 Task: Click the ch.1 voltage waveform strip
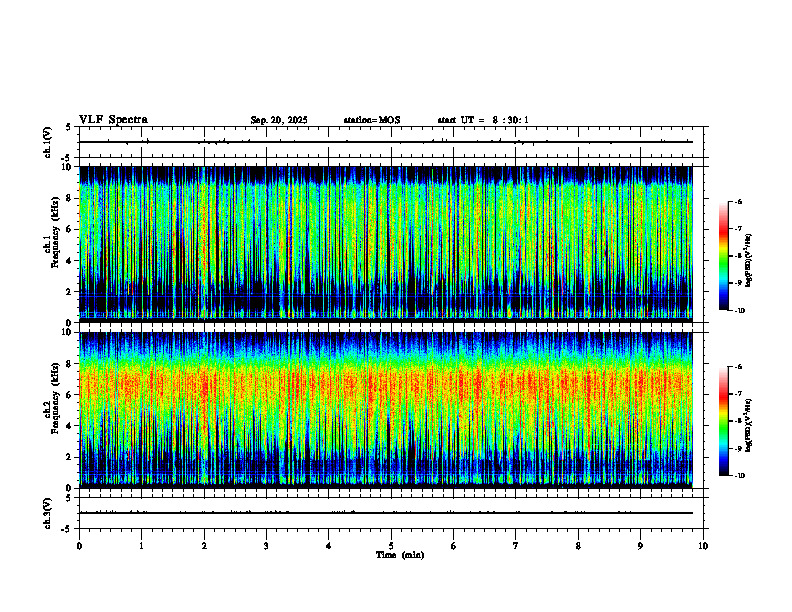click(x=391, y=142)
